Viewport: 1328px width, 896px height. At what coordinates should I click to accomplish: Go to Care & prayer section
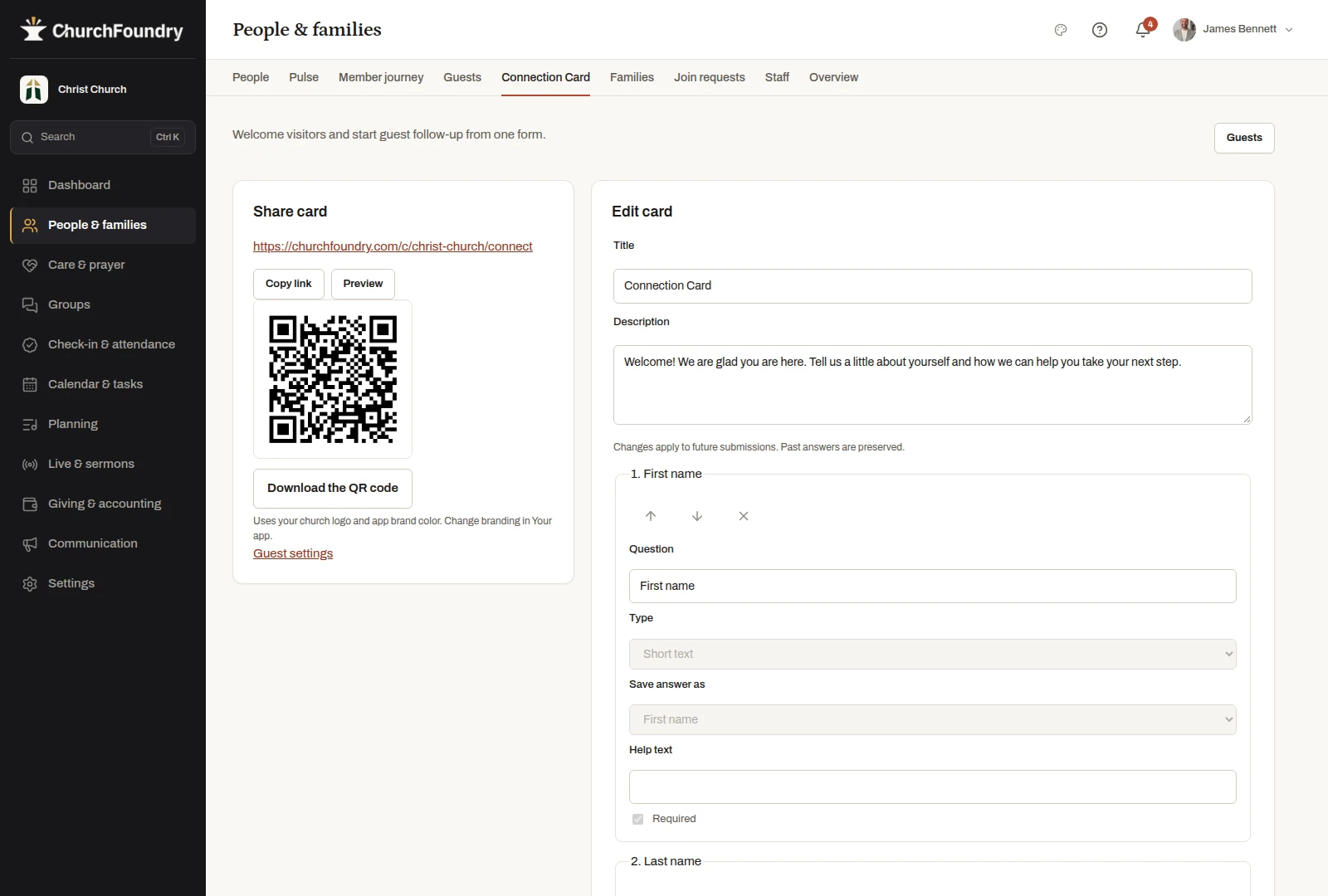pyautogui.click(x=103, y=265)
